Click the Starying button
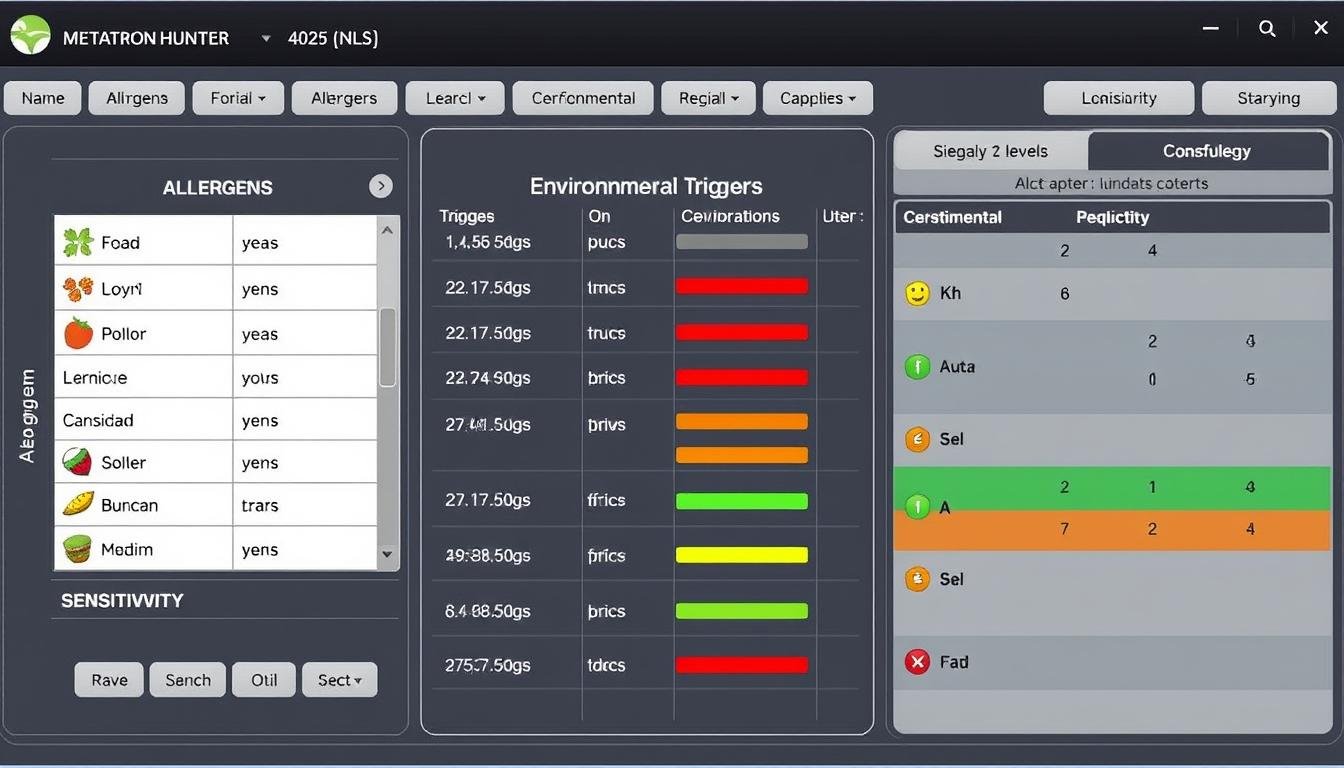Image resolution: width=1344 pixels, height=768 pixels. click(1268, 98)
